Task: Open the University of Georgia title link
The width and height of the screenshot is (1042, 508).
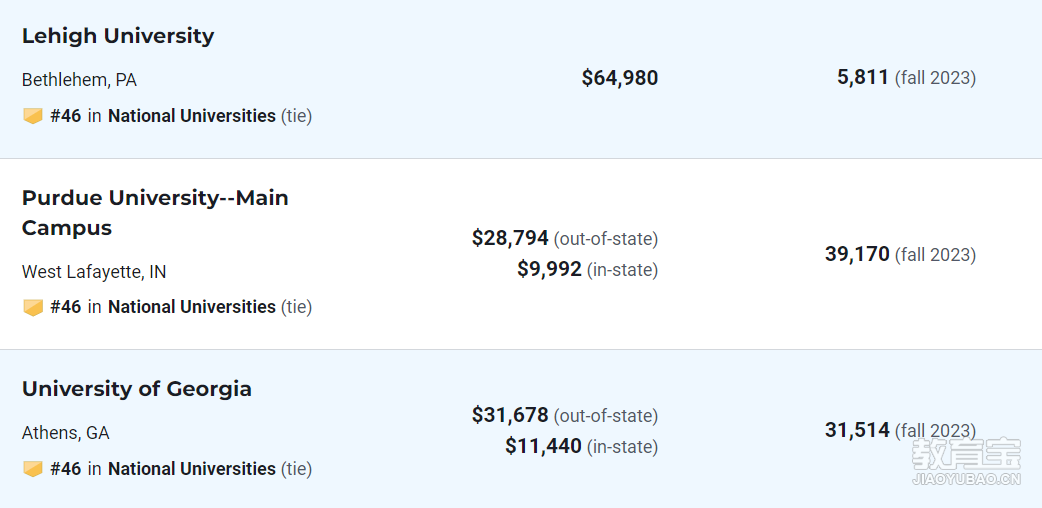Action: [137, 389]
